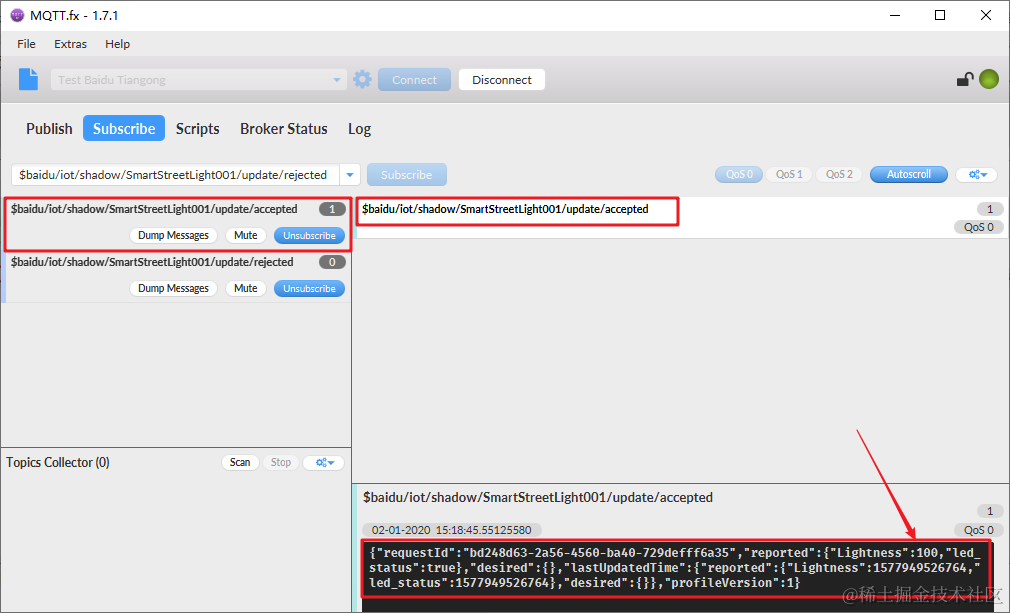Click the Disconnect button
The width and height of the screenshot is (1010, 613).
(x=502, y=80)
